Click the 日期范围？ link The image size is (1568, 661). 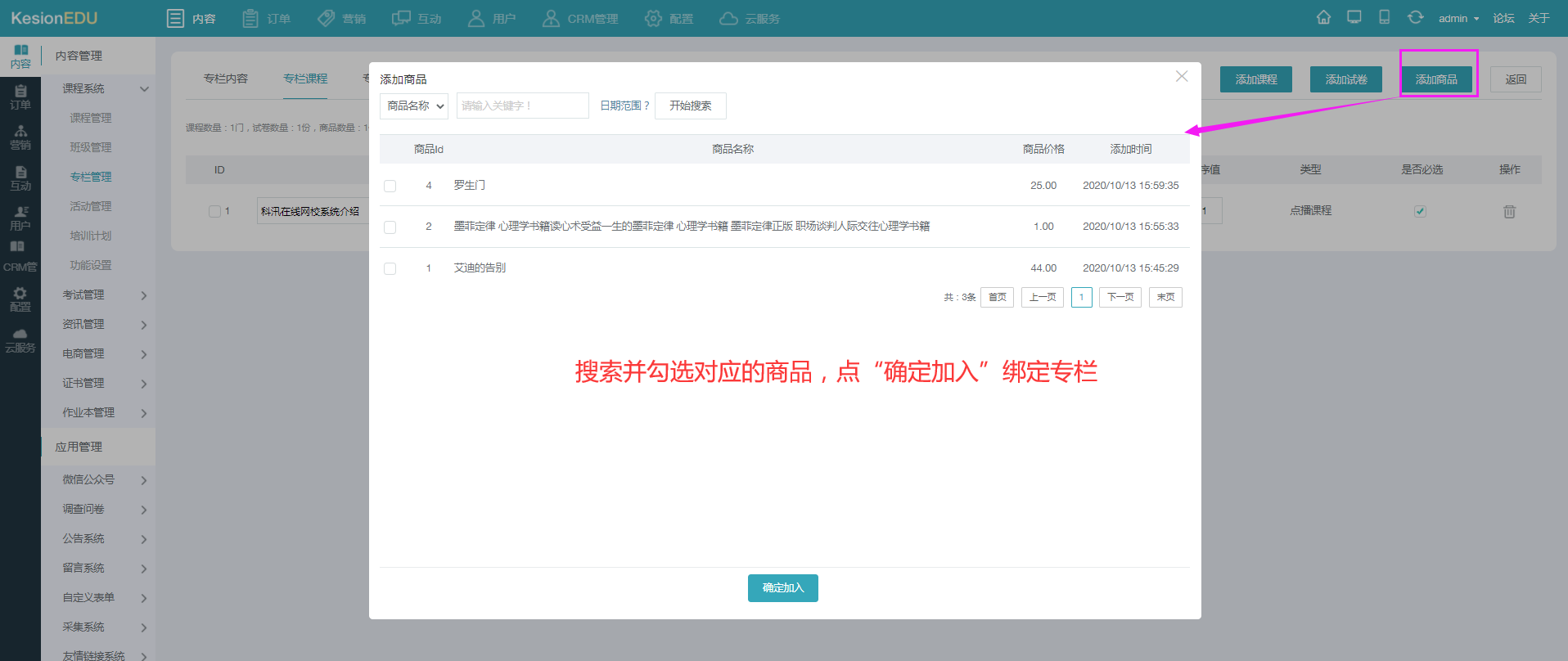click(x=624, y=106)
